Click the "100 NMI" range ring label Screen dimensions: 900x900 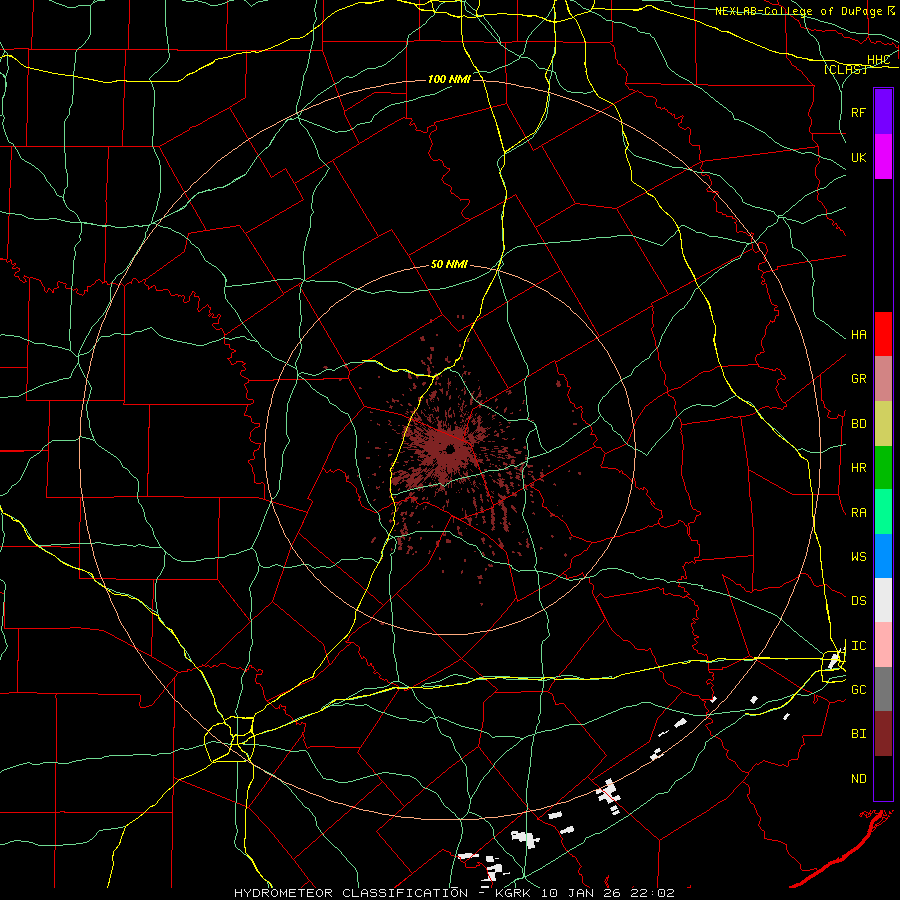click(449, 79)
